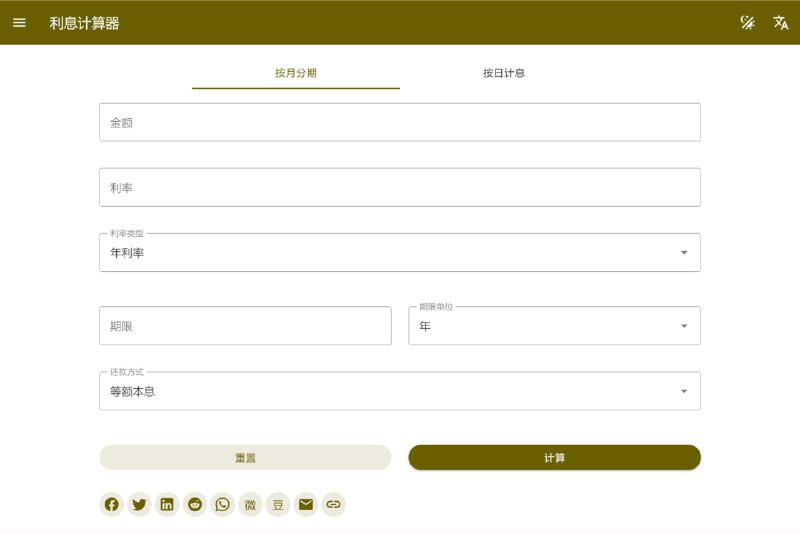800x535 pixels.
Task: Switch to the 按月分期 tab
Action: pos(296,73)
